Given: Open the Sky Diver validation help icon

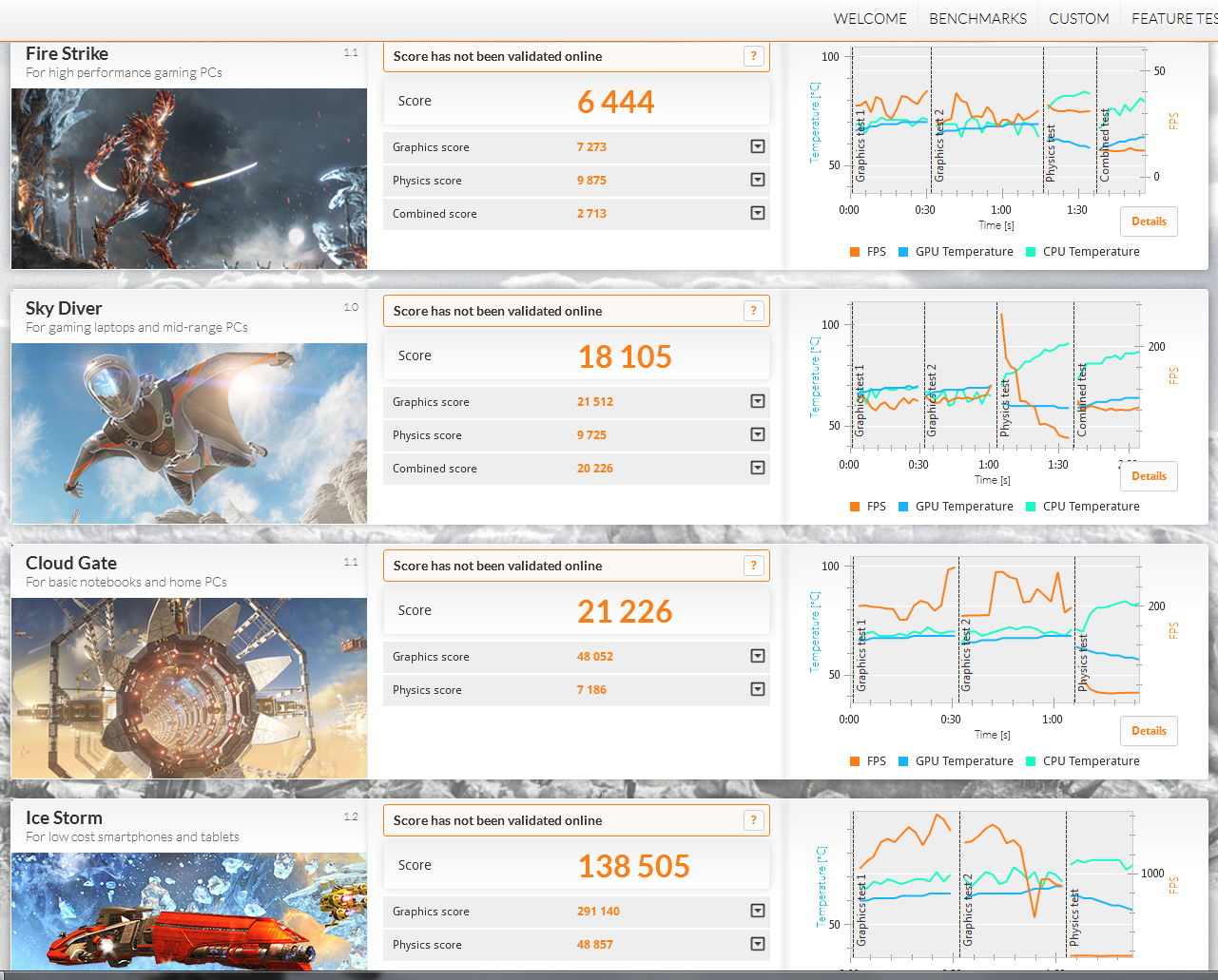Looking at the screenshot, I should (x=754, y=311).
